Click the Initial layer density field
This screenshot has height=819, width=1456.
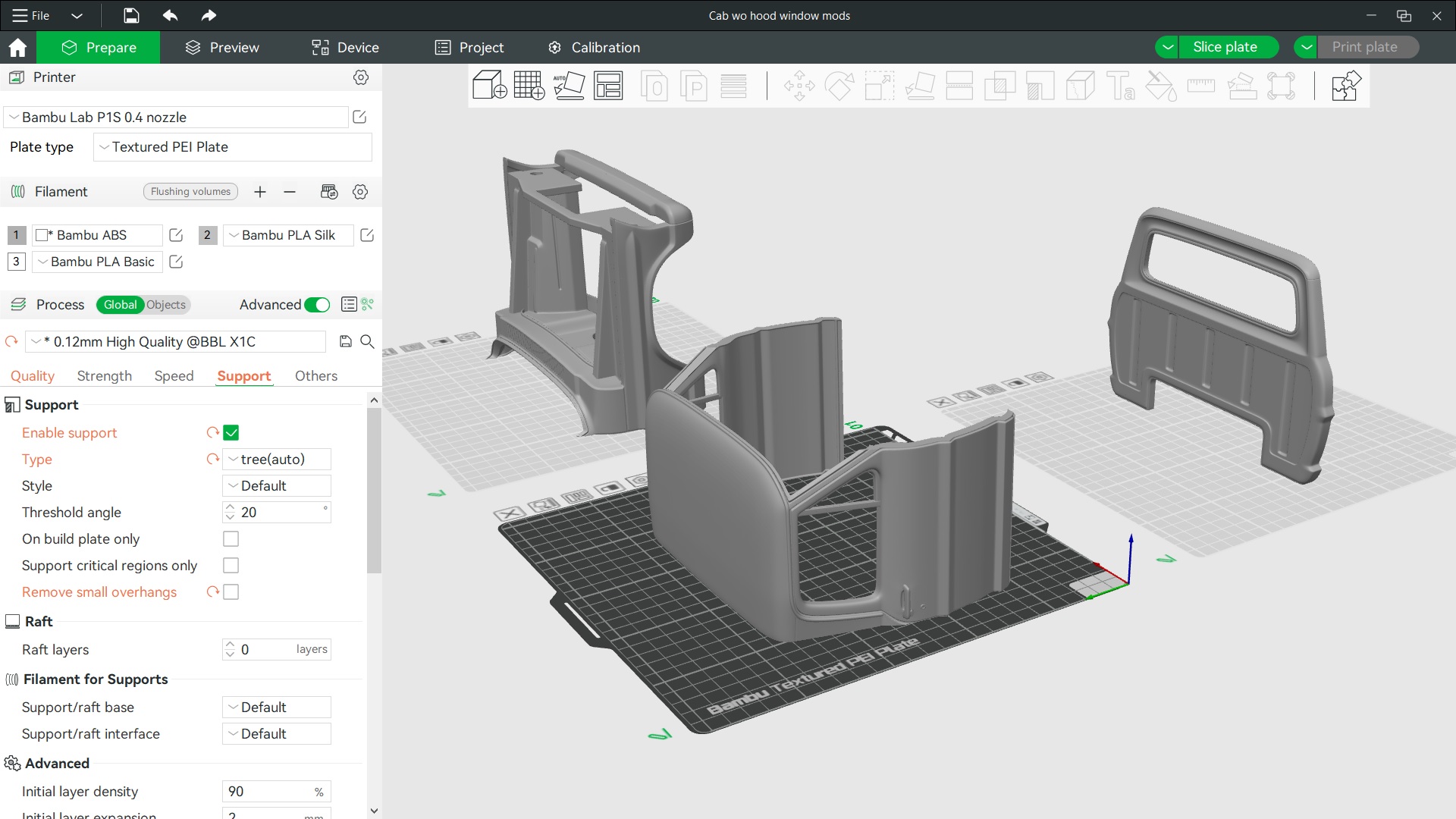pyautogui.click(x=277, y=792)
